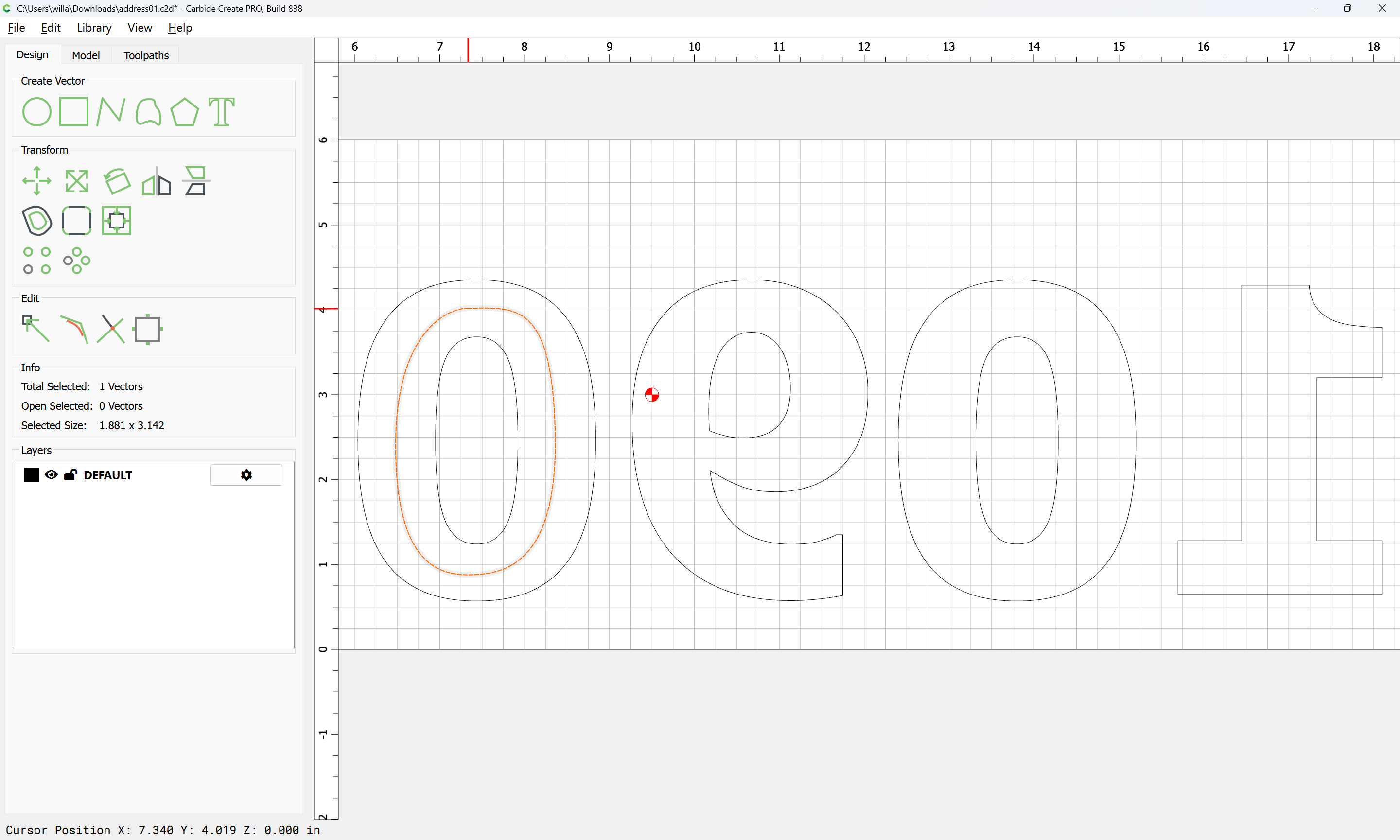Open the Library menu
This screenshot has height=840, width=1400.
click(x=94, y=28)
